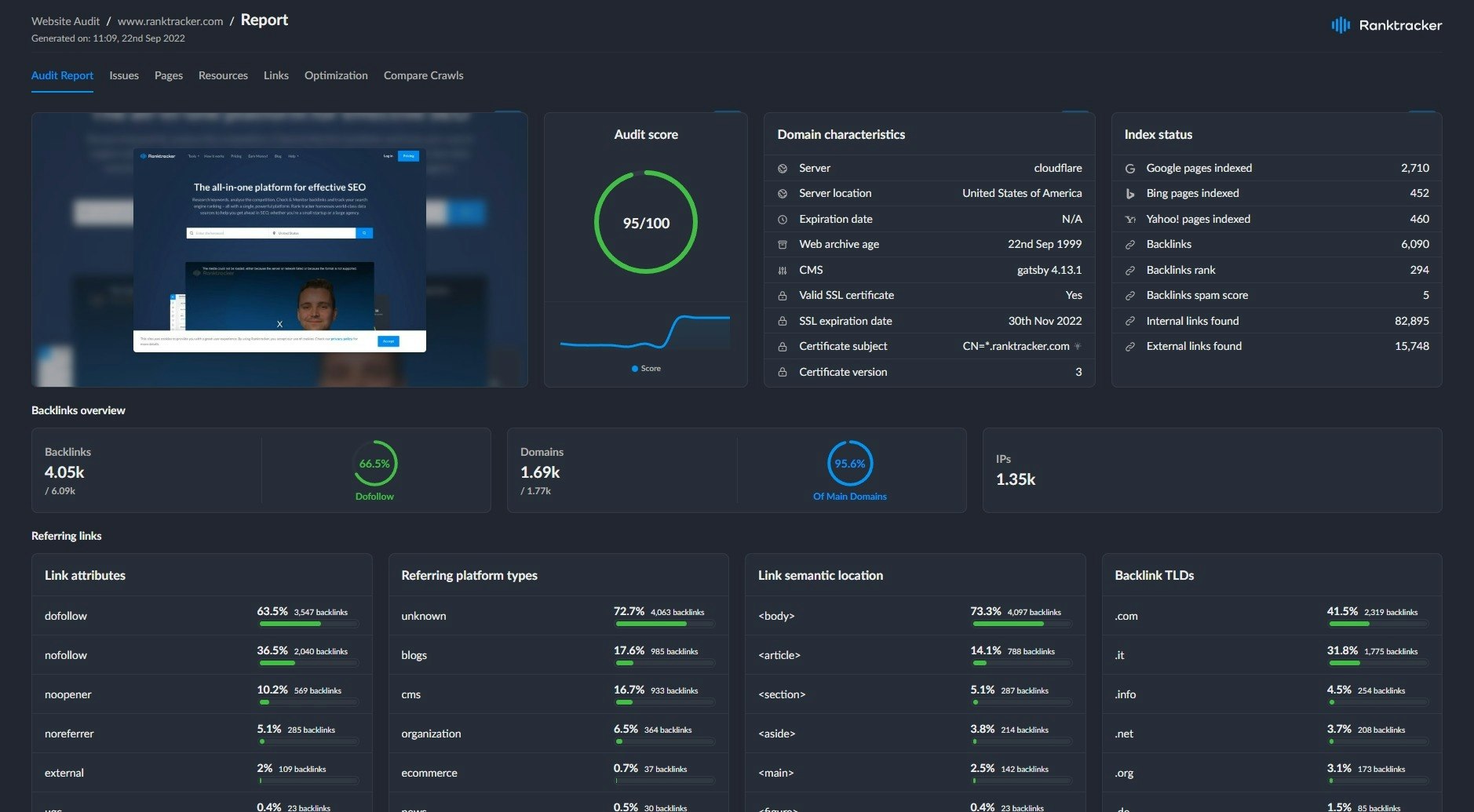Click the gatsby 4.13.1 CMS value

(1049, 270)
